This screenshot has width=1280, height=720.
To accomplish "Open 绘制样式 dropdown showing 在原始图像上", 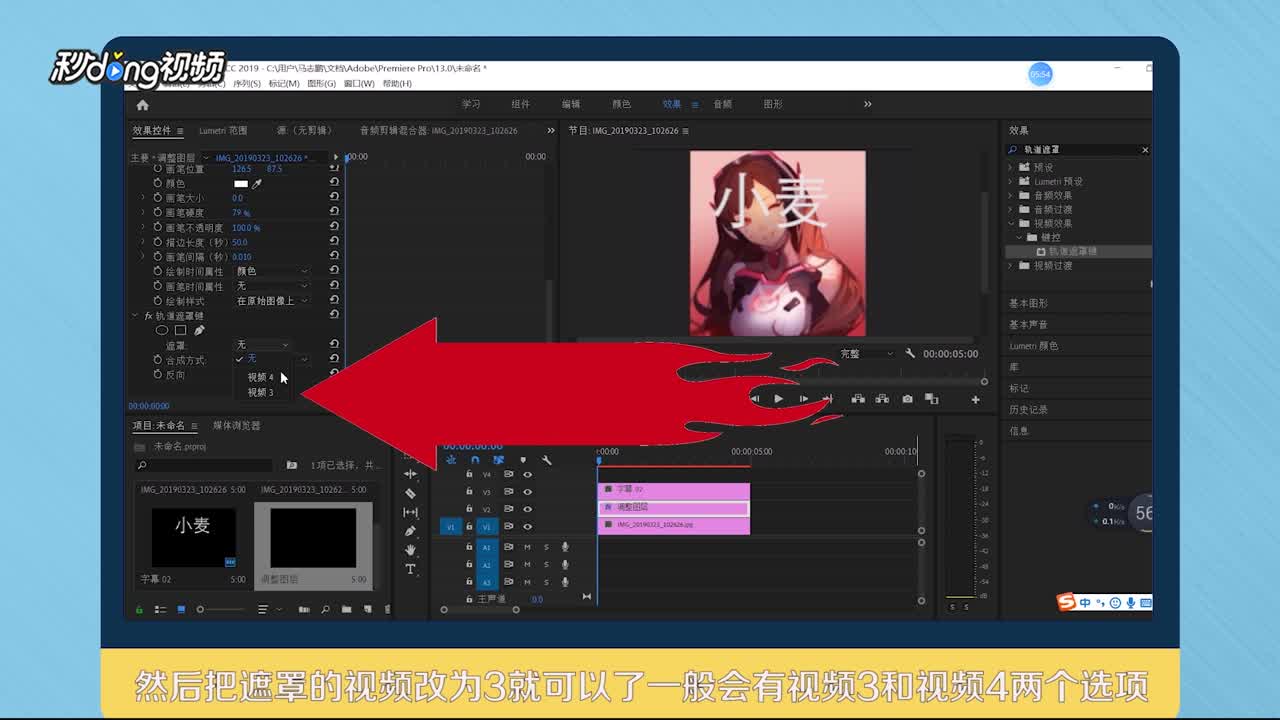I will pos(272,301).
